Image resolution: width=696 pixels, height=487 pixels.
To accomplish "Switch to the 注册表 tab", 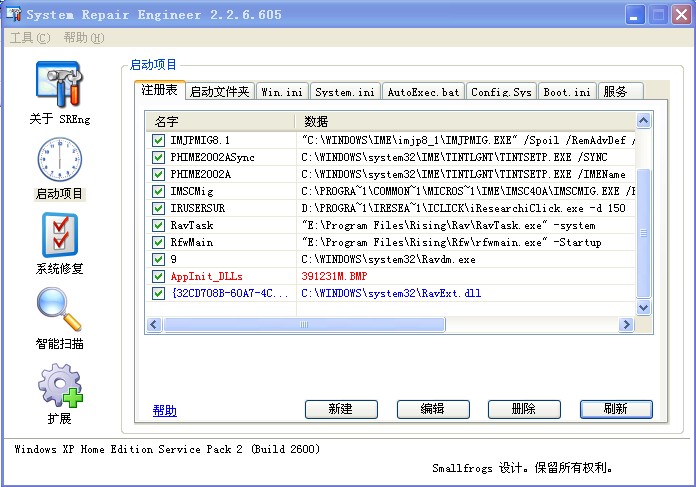I will [159, 90].
